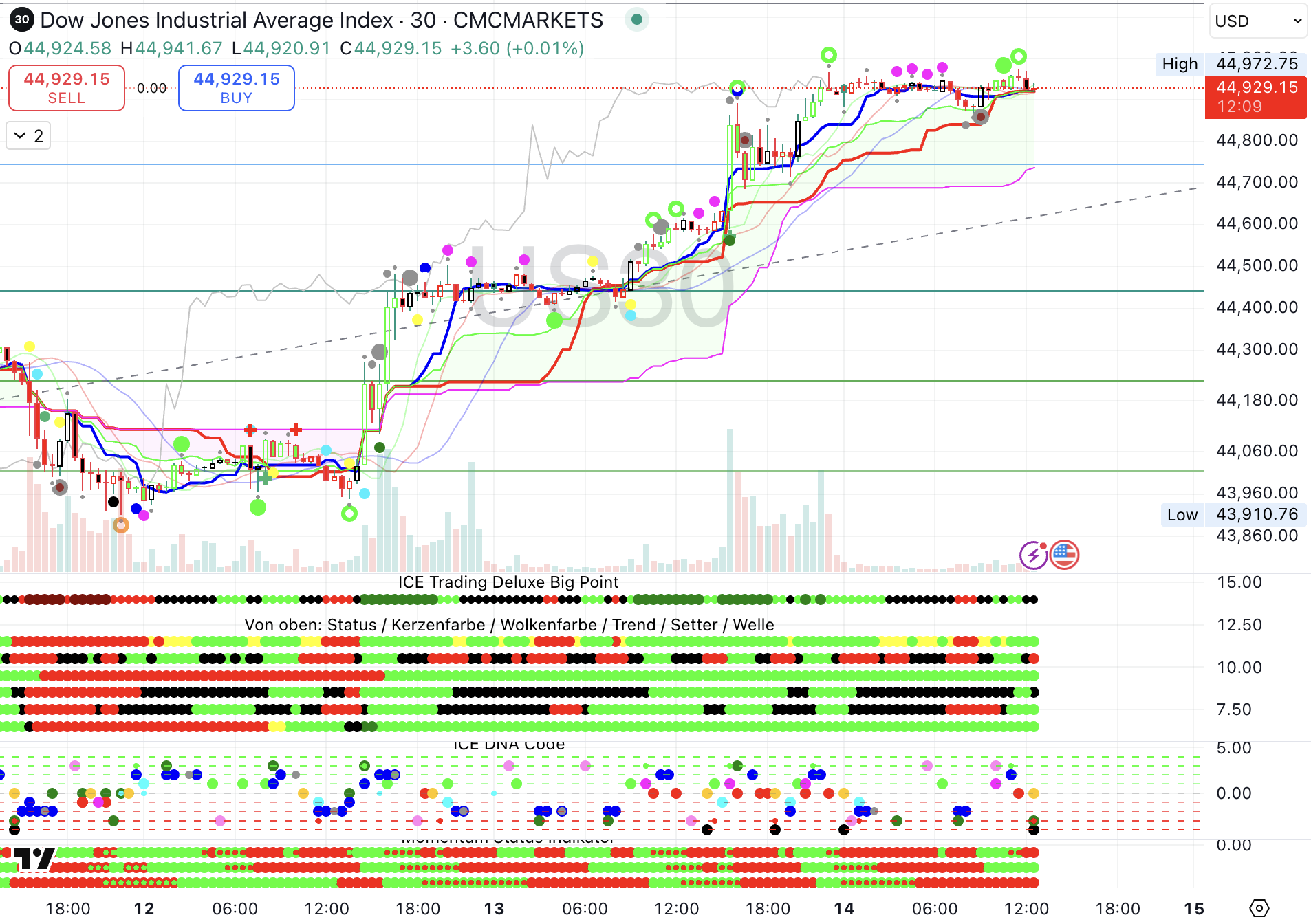Click the red cross marker above candles

point(296,430)
